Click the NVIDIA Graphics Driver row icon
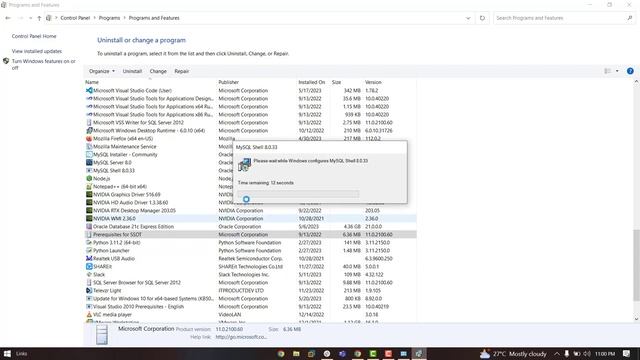The image size is (640, 360). click(x=89, y=194)
